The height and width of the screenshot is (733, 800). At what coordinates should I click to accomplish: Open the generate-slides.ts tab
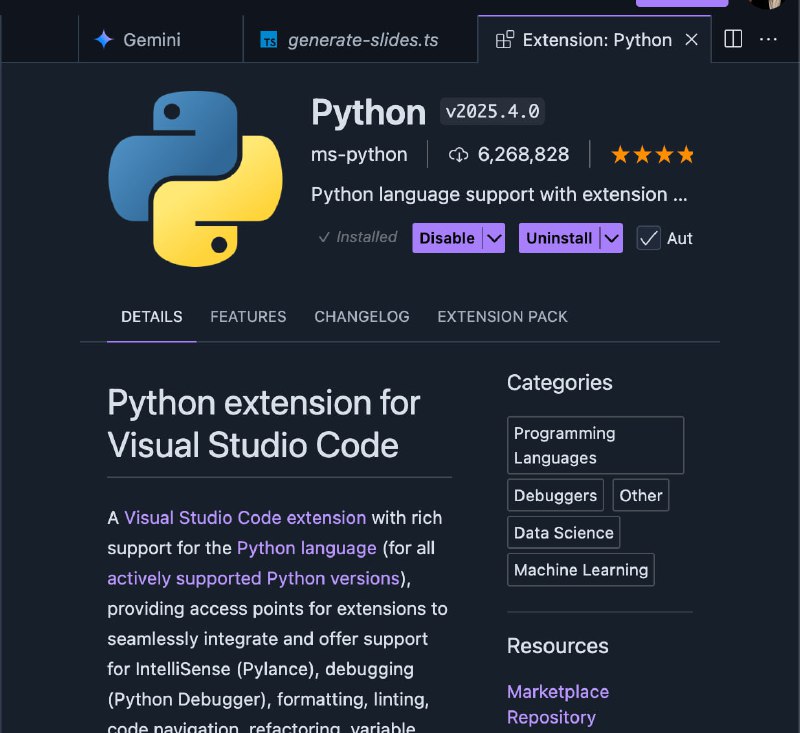360,40
